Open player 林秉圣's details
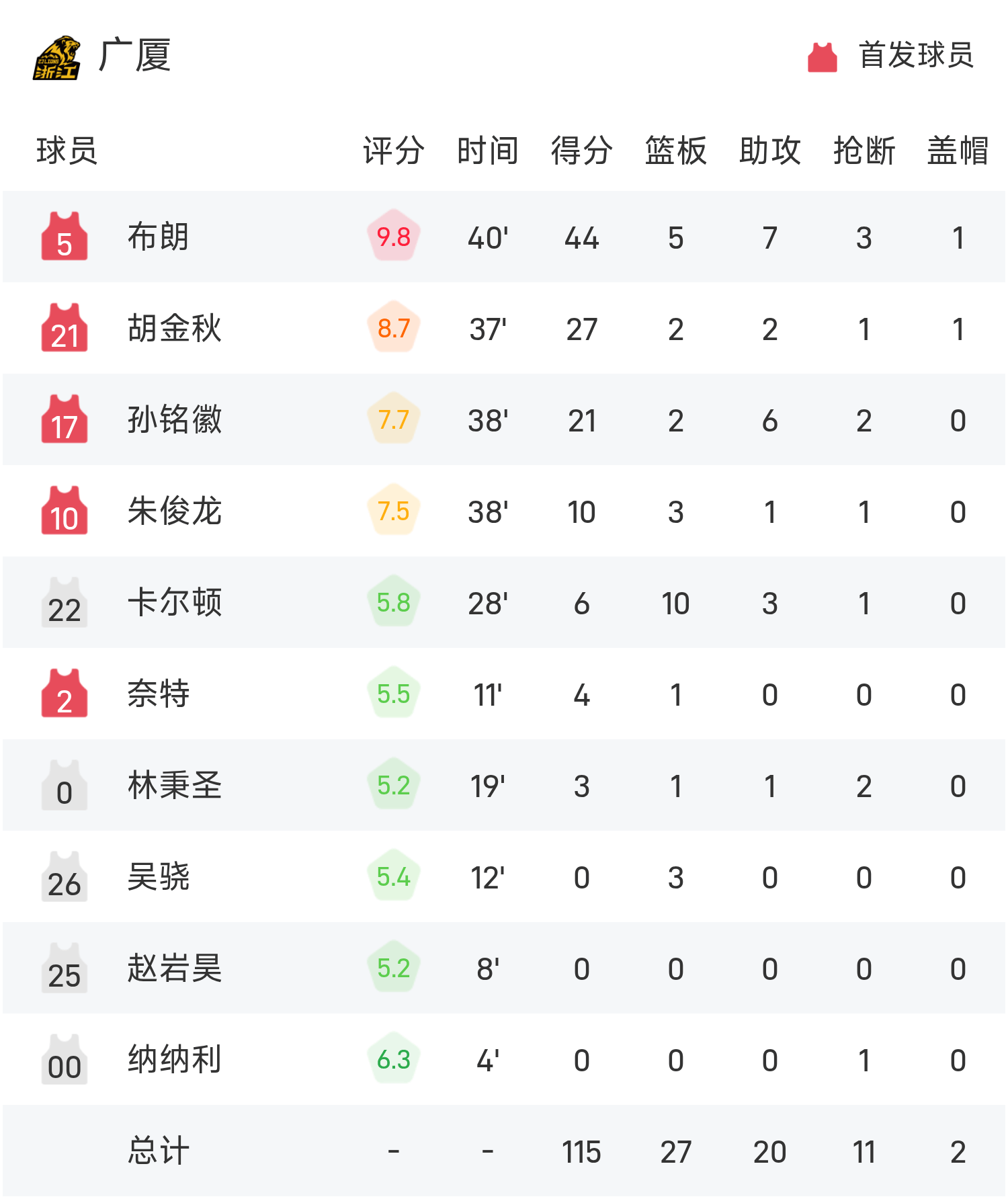Viewport: 1008px width, 1199px height. (175, 785)
